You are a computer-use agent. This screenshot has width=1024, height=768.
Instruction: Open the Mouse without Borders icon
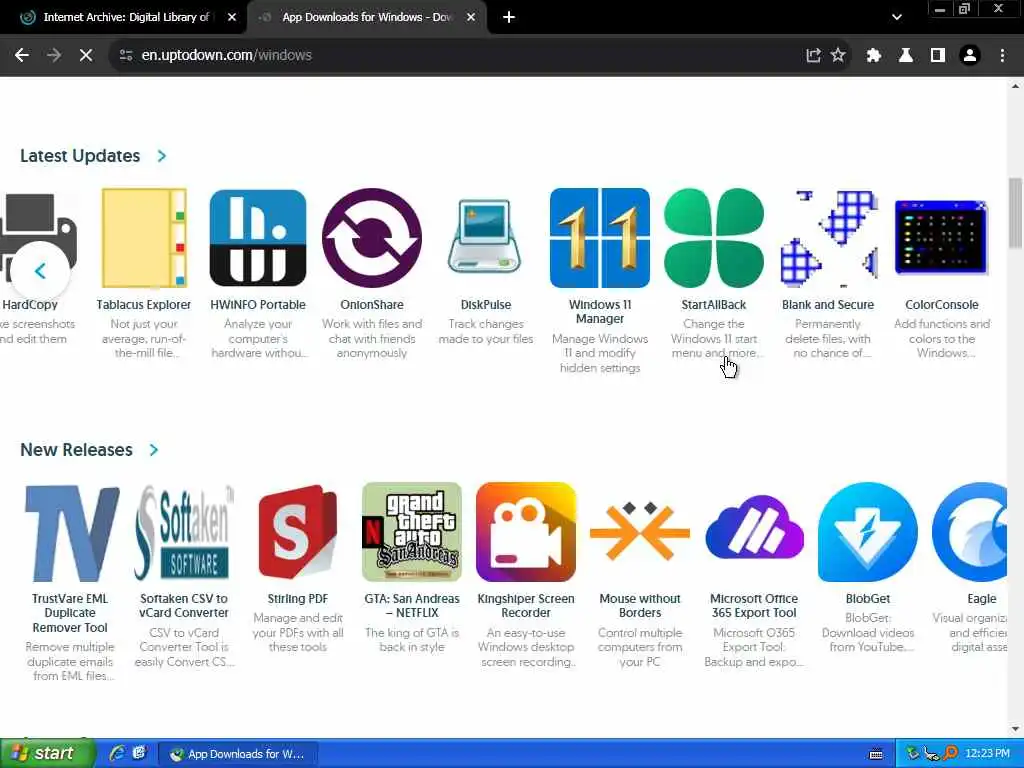[639, 532]
